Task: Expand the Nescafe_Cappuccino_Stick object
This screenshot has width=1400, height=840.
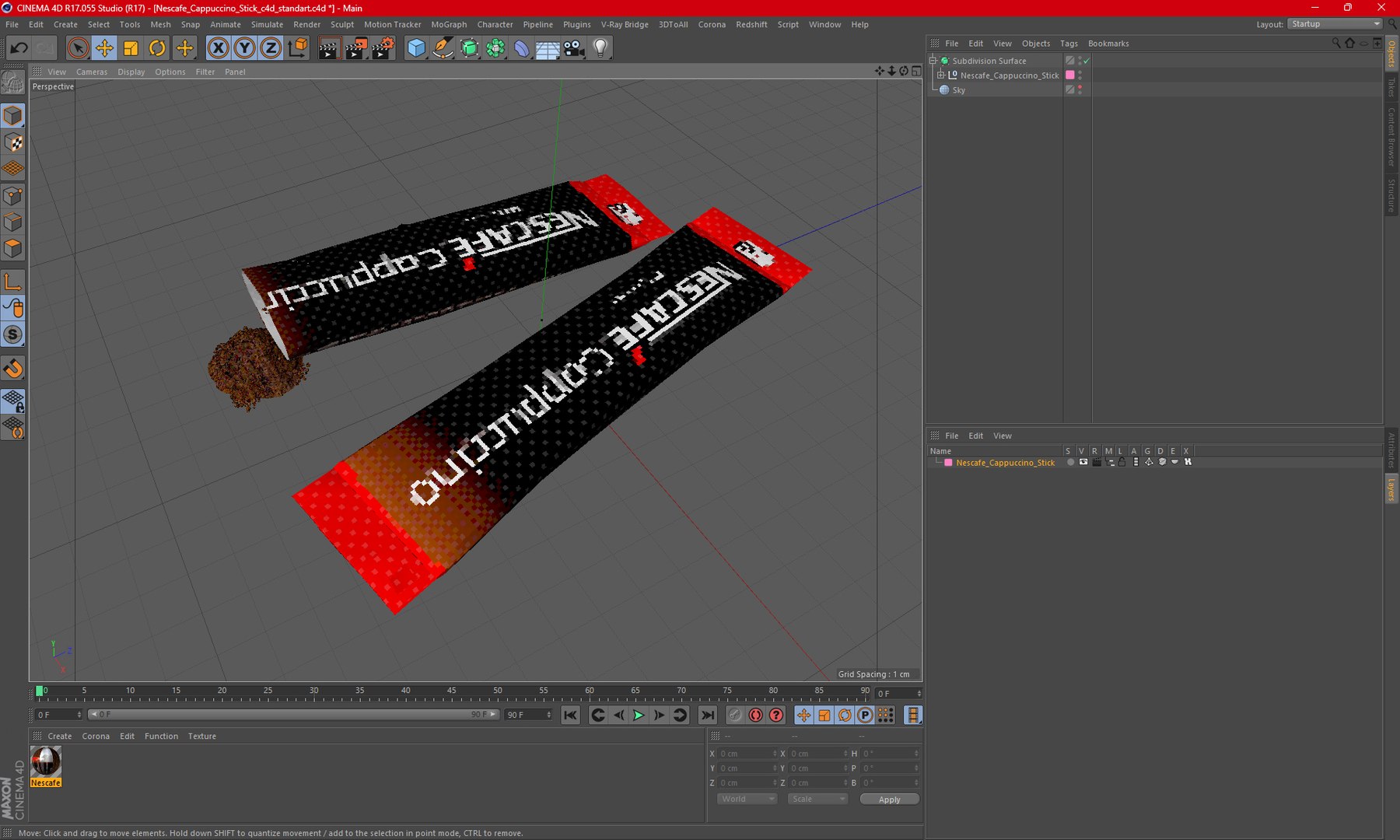Action: pyautogui.click(x=940, y=75)
